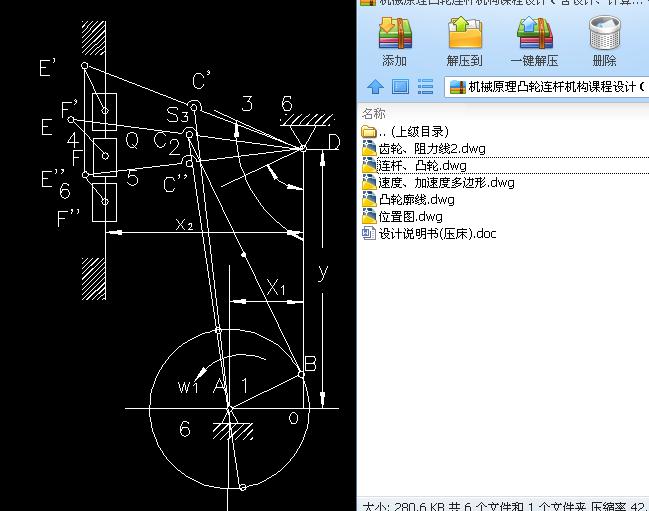
Task: Click the status bar showing 280.6 KB size
Action: 500,504
